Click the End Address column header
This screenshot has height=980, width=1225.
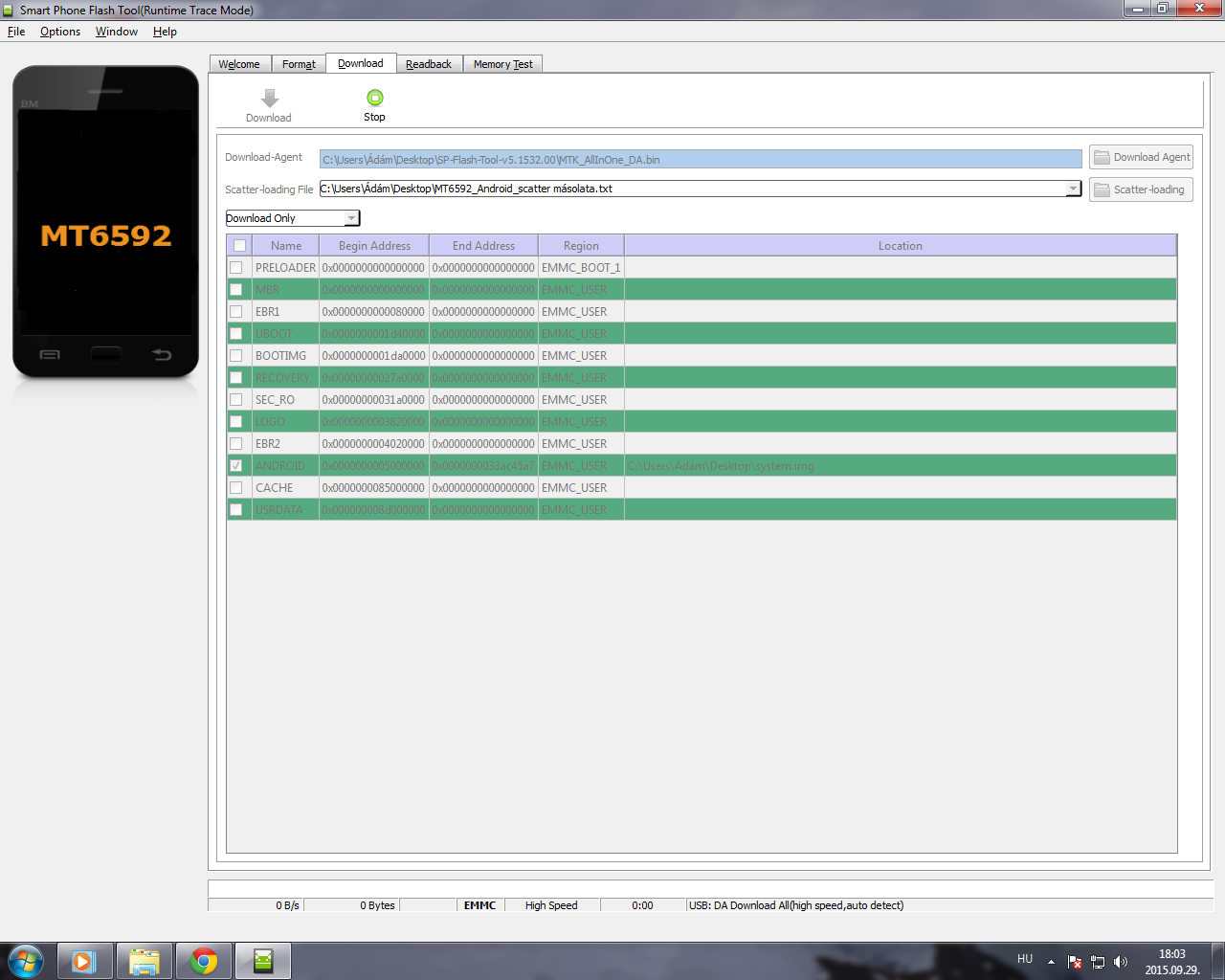click(483, 246)
